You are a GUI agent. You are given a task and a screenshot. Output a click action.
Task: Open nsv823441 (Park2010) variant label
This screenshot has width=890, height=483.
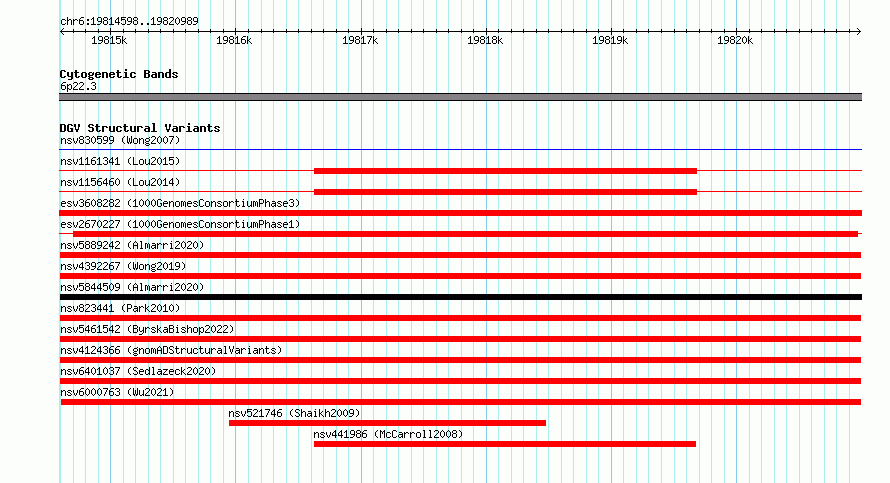pos(120,308)
